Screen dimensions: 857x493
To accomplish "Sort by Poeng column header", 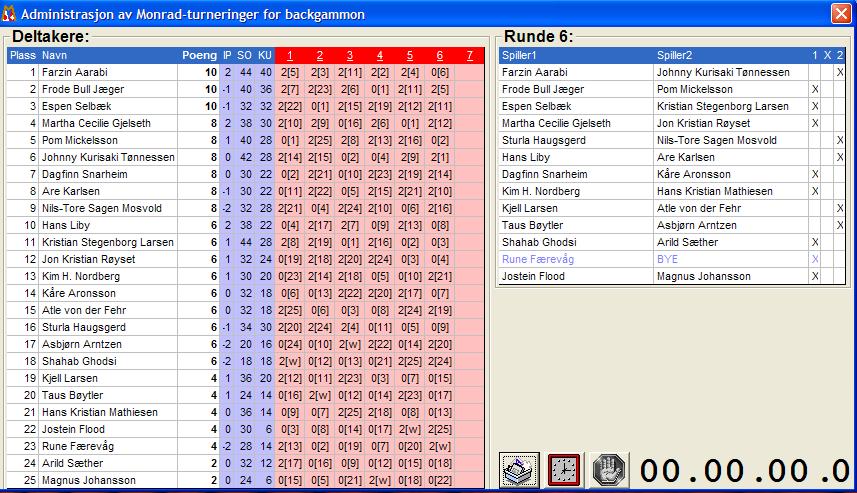I will (198, 55).
